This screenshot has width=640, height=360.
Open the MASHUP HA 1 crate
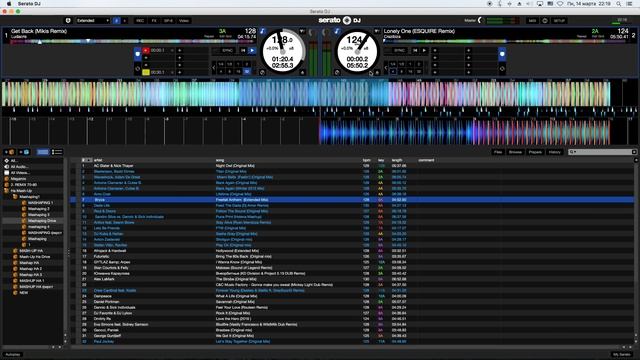(31, 281)
